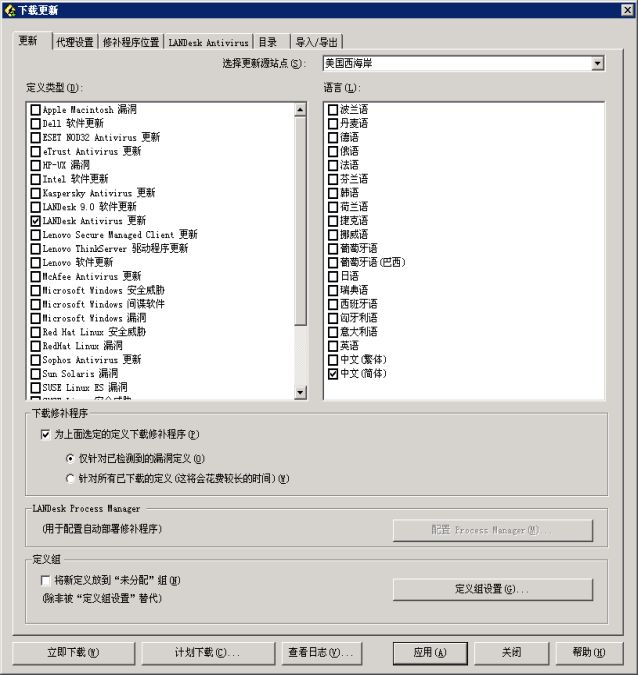Click 定义组设置 button
The width and height of the screenshot is (638, 675).
click(493, 589)
